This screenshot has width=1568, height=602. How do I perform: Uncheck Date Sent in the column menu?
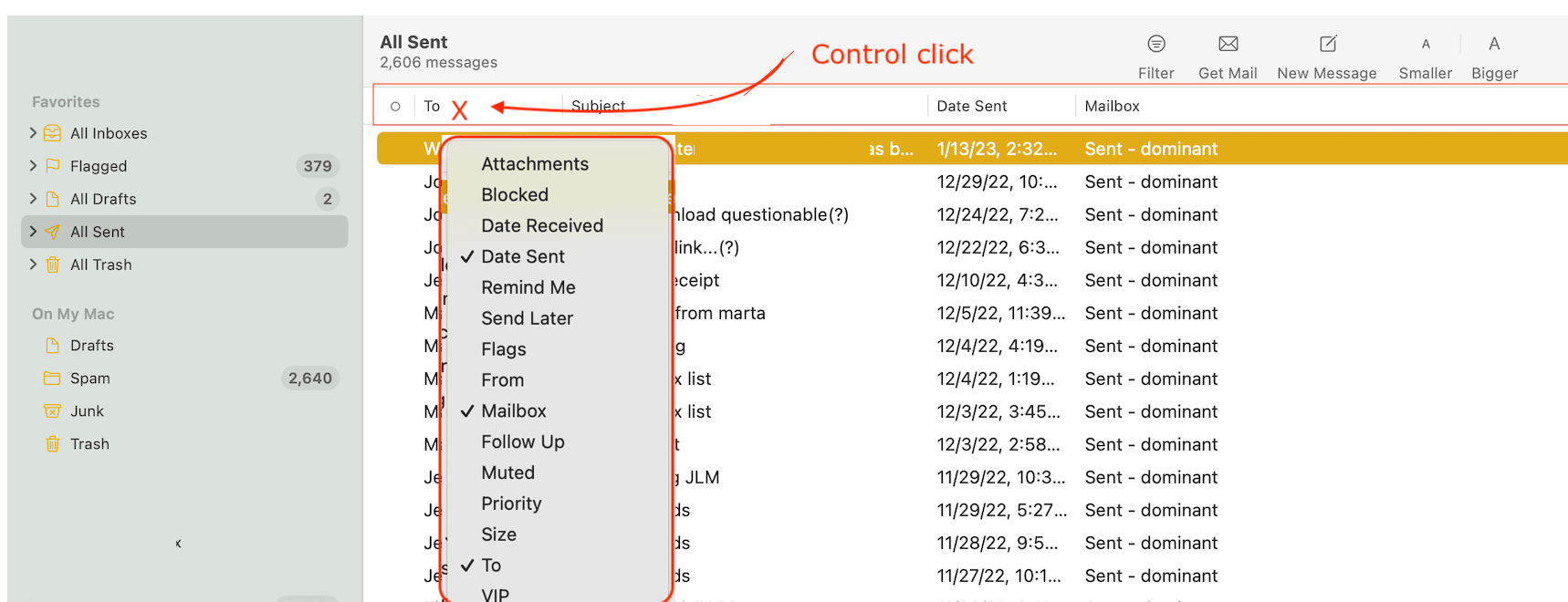tap(522, 256)
